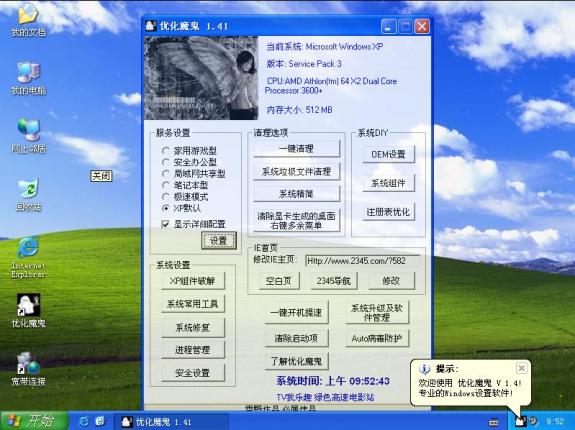The image size is (575, 430).
Task: Click the 一键清理 button
Action: [x=296, y=148]
